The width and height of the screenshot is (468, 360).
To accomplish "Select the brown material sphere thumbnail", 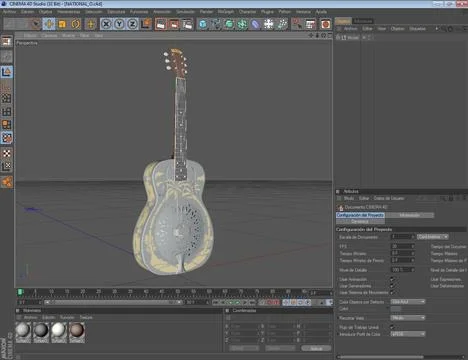I will 77,330.
